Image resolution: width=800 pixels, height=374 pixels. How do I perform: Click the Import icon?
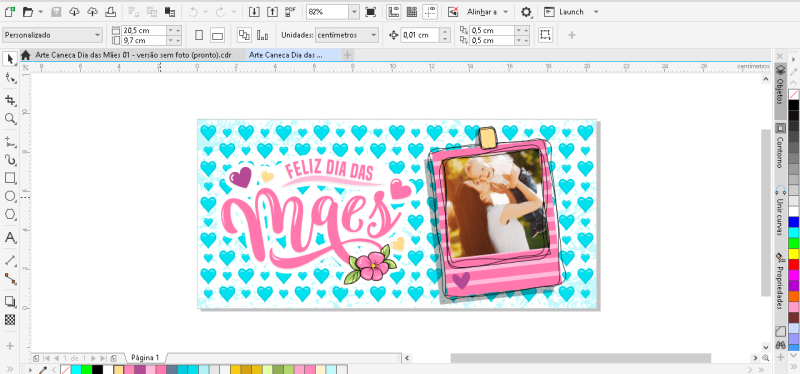(254, 11)
